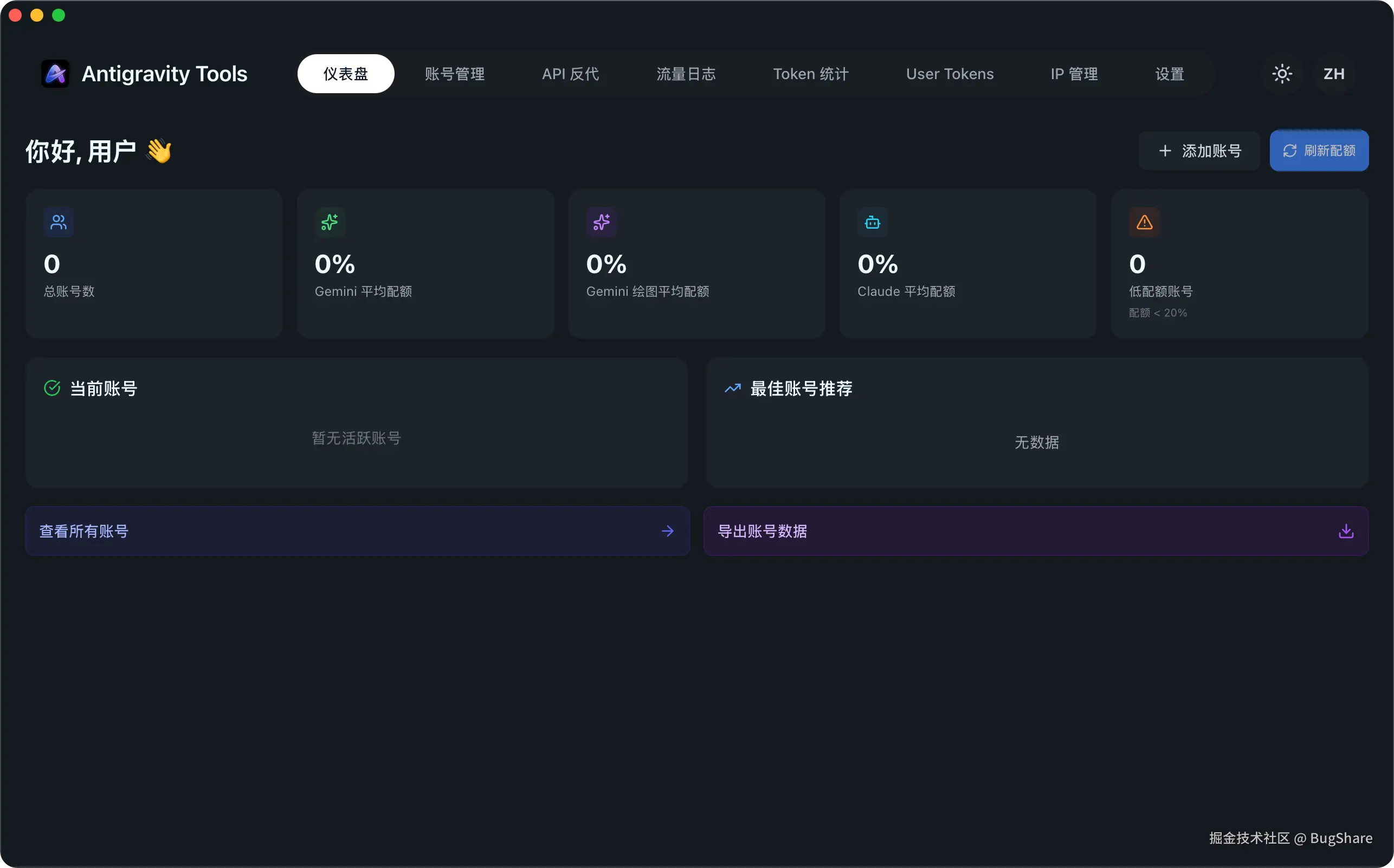Image resolution: width=1394 pixels, height=868 pixels.
Task: Open the Token 统计 tab
Action: click(810, 74)
